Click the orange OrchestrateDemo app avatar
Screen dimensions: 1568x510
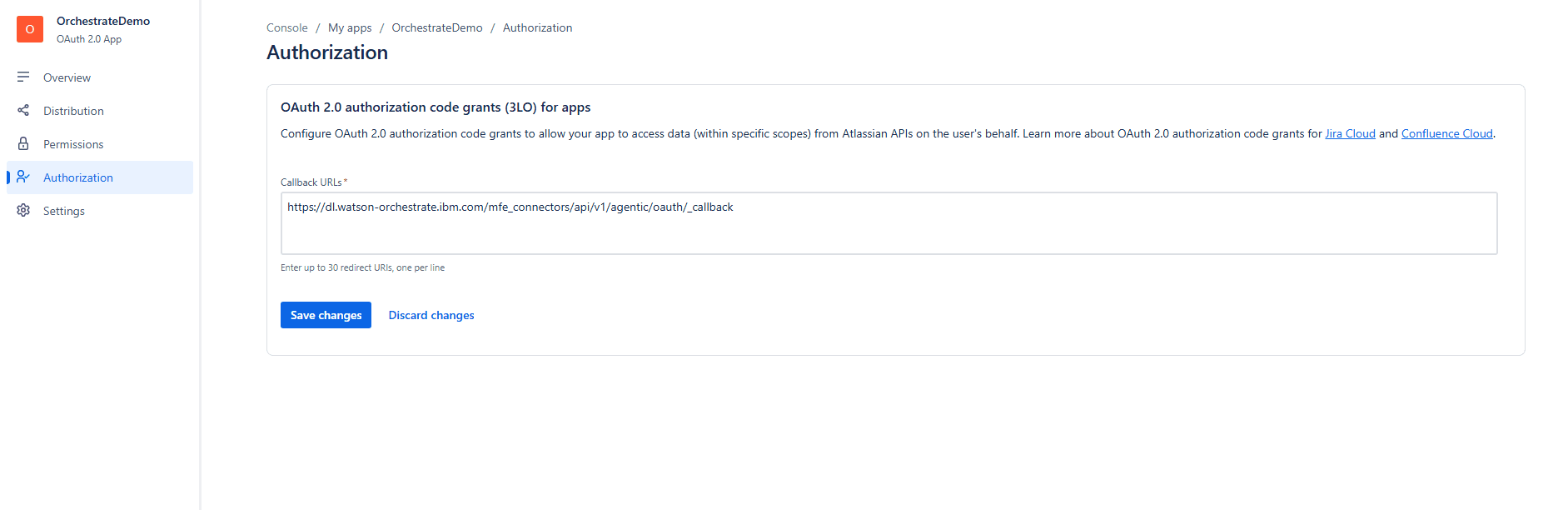click(x=30, y=29)
